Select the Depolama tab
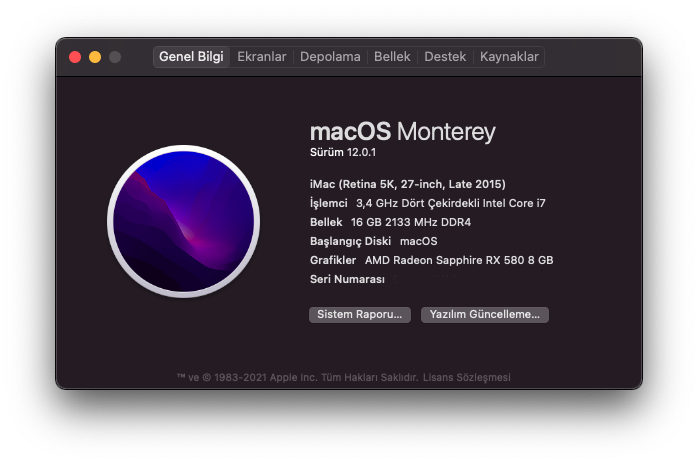 330,57
